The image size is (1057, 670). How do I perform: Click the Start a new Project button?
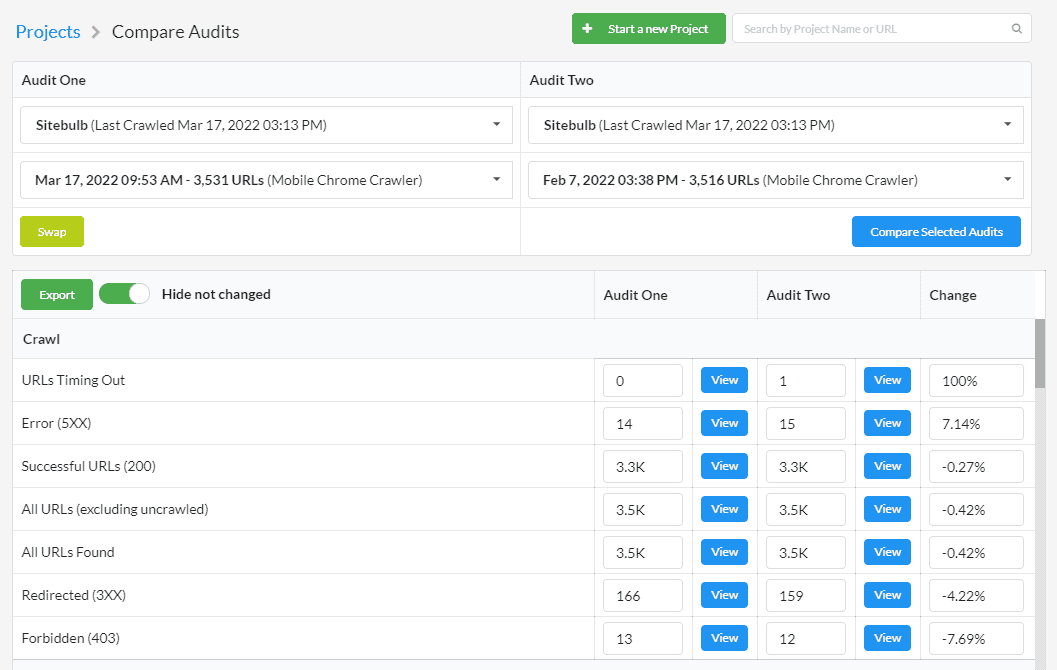[648, 28]
